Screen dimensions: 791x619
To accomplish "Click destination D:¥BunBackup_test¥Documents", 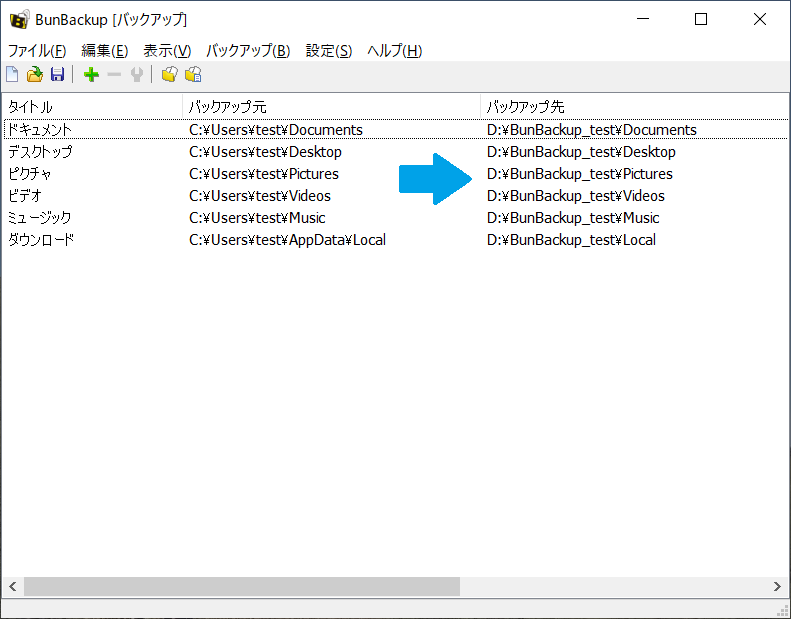I will pyautogui.click(x=592, y=130).
